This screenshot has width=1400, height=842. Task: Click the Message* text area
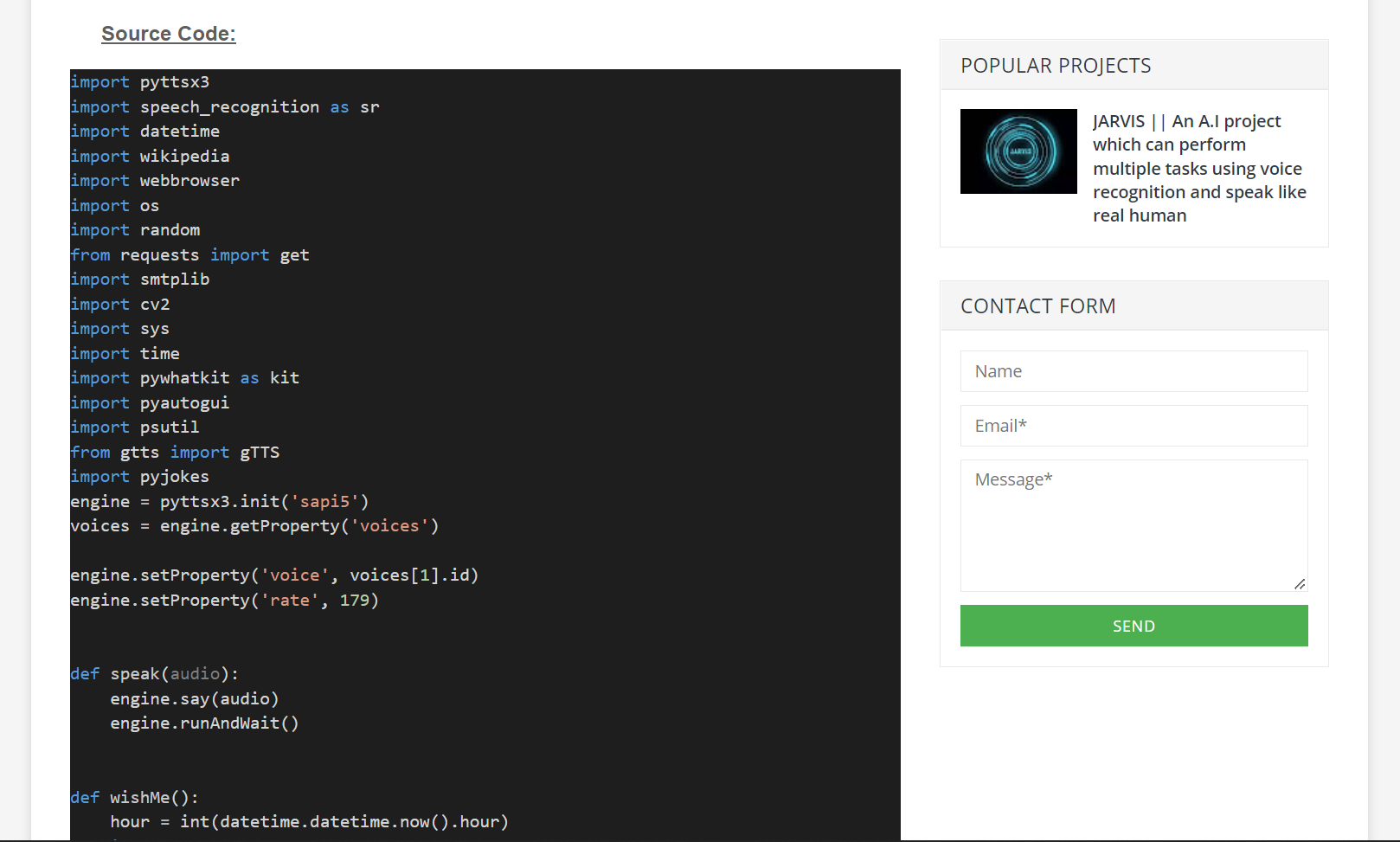point(1133,525)
